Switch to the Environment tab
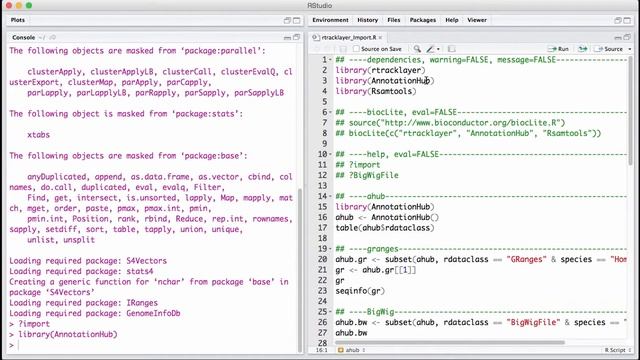 [x=330, y=20]
